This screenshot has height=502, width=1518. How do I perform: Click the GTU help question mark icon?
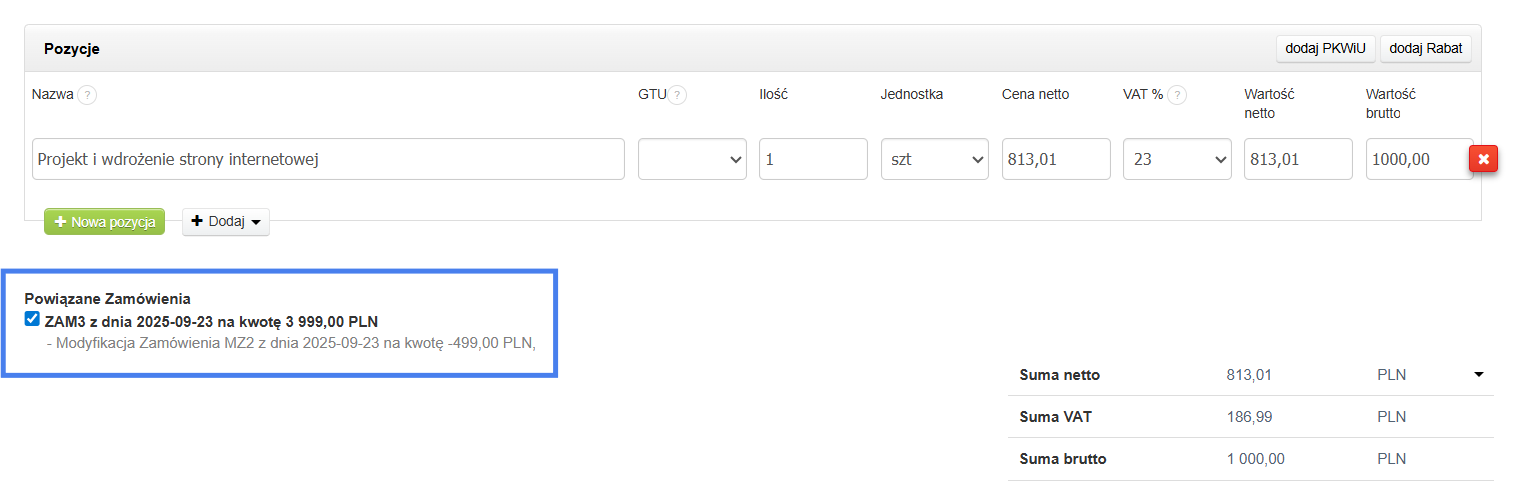[678, 96]
